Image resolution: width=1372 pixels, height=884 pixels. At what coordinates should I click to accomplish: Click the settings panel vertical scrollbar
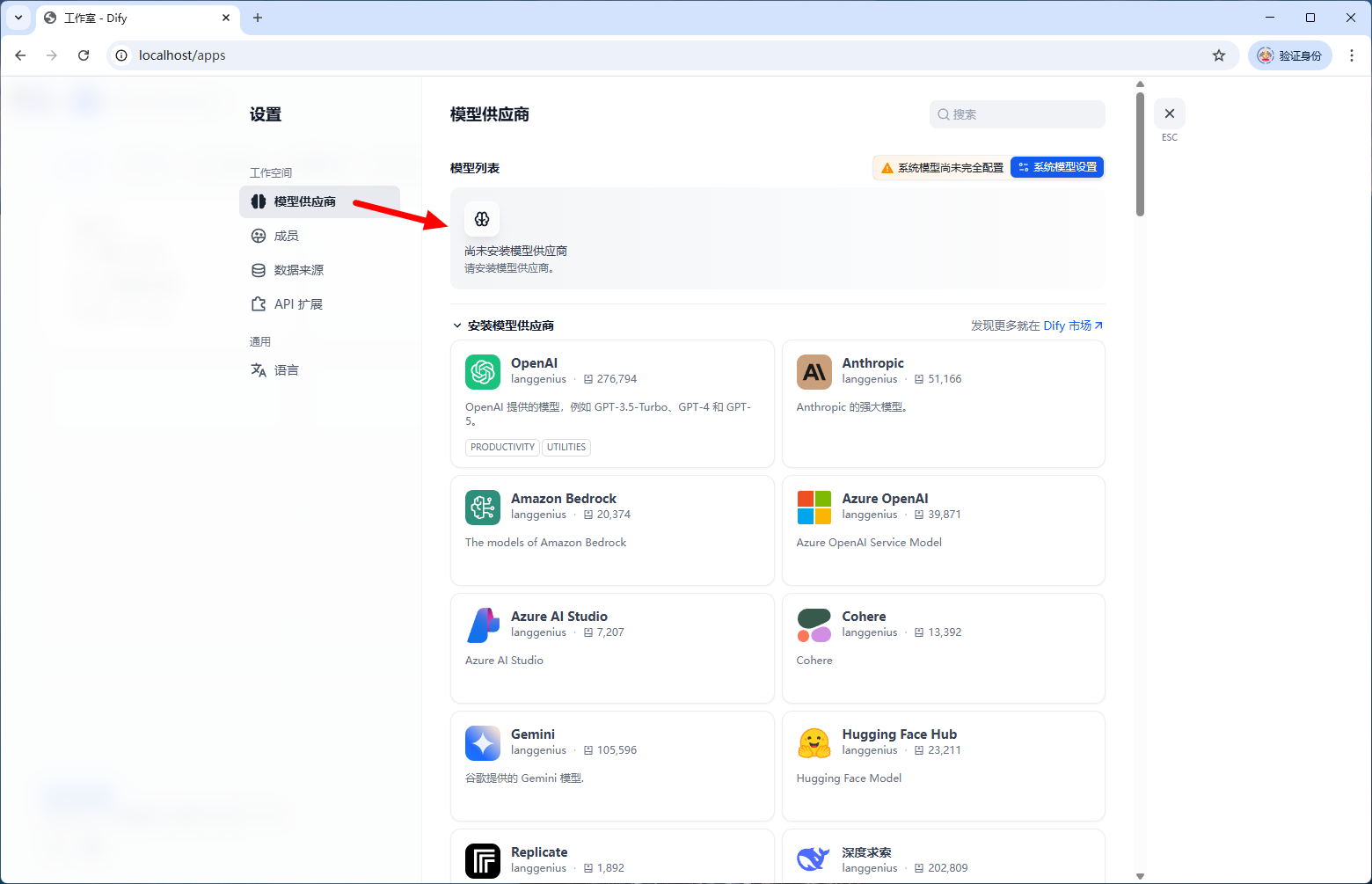click(x=1140, y=155)
